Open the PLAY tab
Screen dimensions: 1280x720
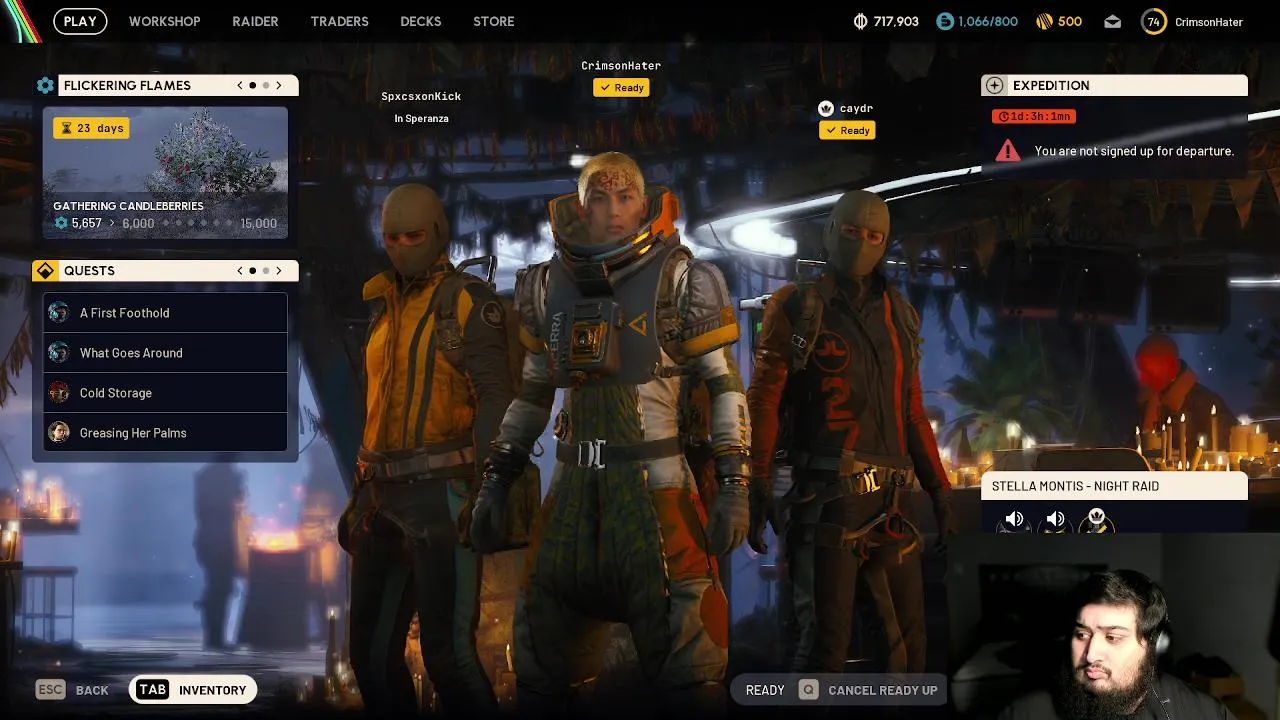pos(80,21)
